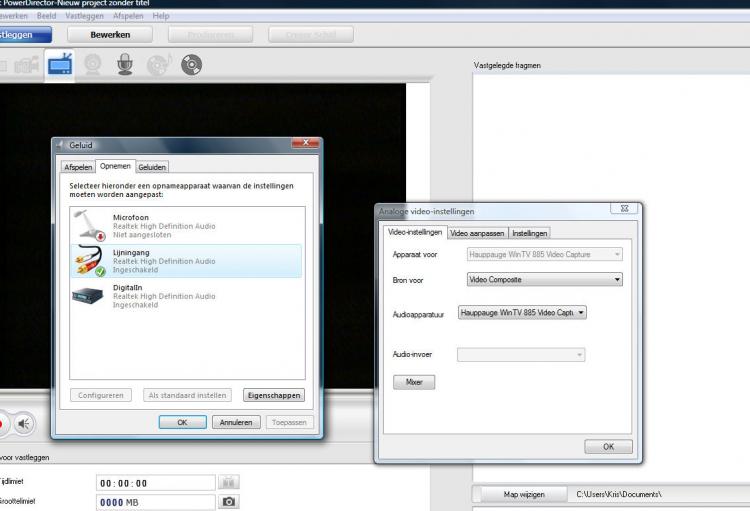Viewport: 750px width, 511px height.
Task: Select the TV signal capture icon
Action: point(60,65)
